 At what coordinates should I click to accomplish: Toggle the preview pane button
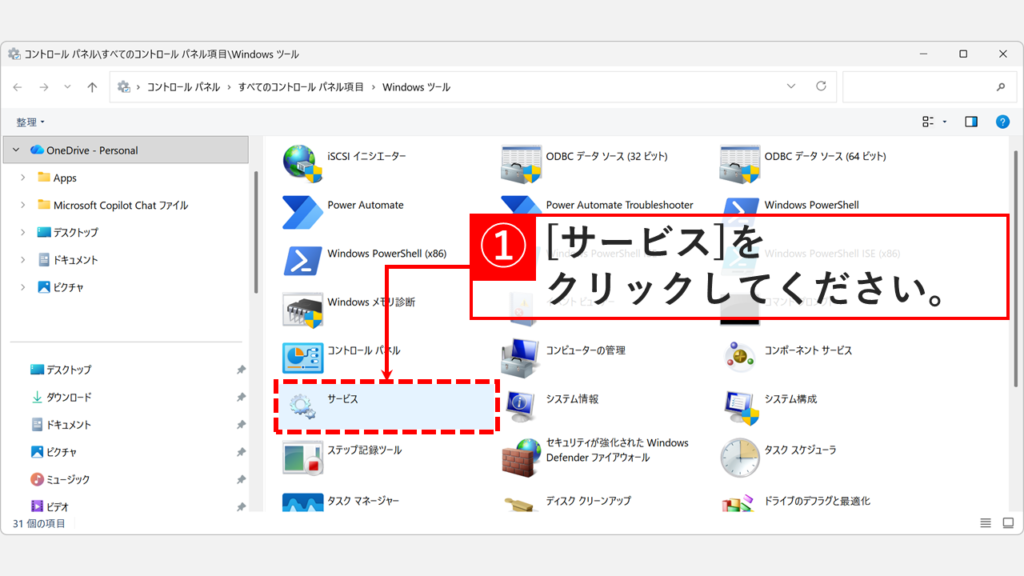pos(970,121)
